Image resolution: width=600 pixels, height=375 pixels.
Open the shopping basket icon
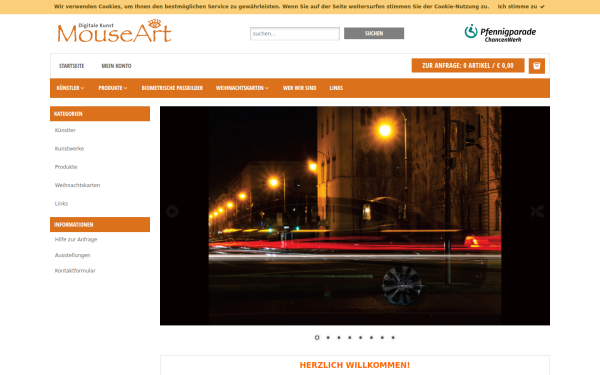536,66
